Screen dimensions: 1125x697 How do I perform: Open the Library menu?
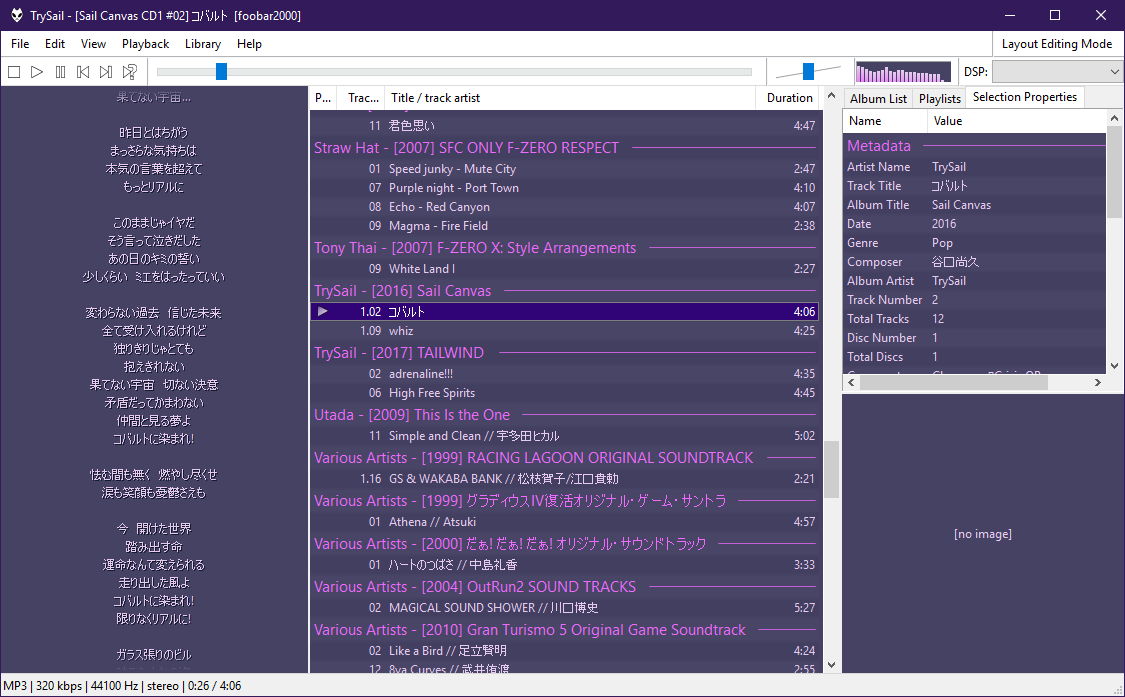coord(203,44)
